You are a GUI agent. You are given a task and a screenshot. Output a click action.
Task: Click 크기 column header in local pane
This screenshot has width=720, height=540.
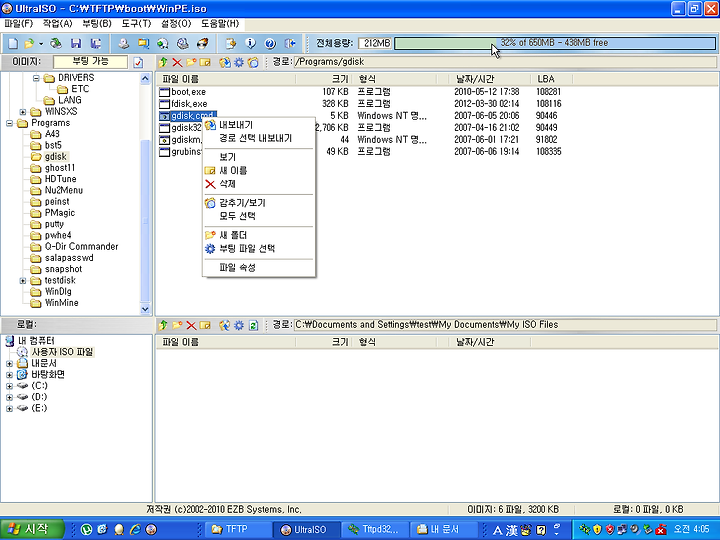323,342
